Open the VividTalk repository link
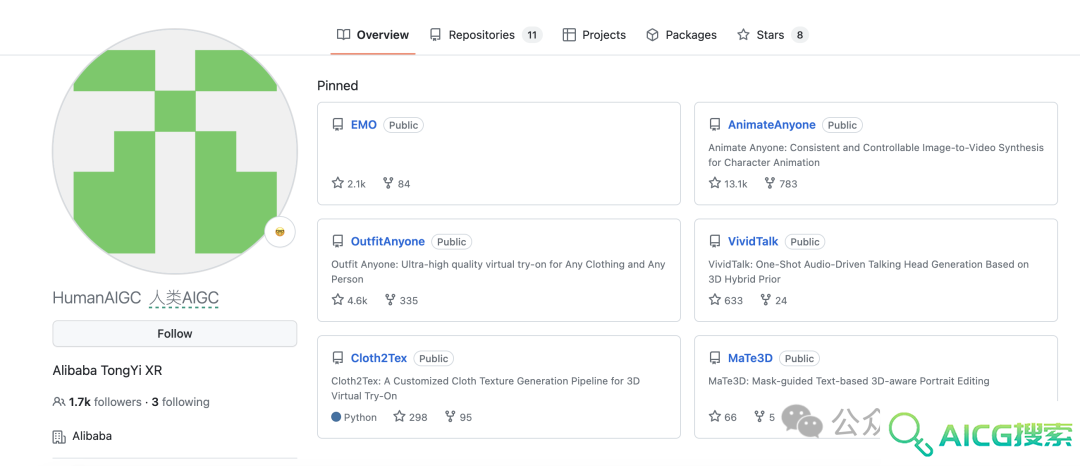The height and width of the screenshot is (466, 1080). (x=753, y=242)
